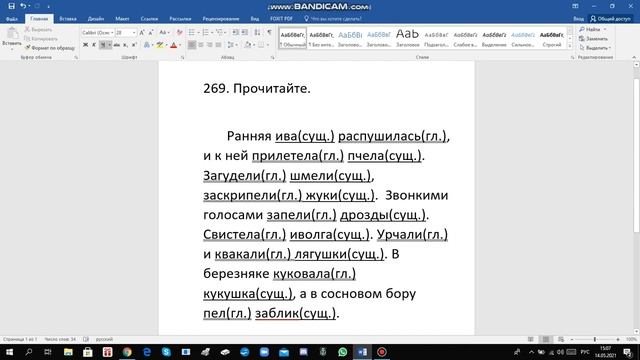Click the Windows Start button
The image size is (640, 360).
[9, 352]
